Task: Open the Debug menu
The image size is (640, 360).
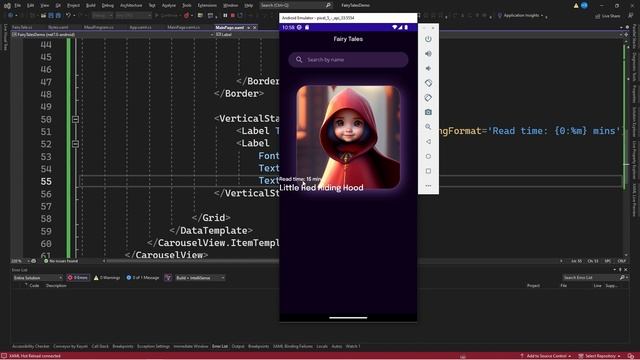Action: click(108, 5)
